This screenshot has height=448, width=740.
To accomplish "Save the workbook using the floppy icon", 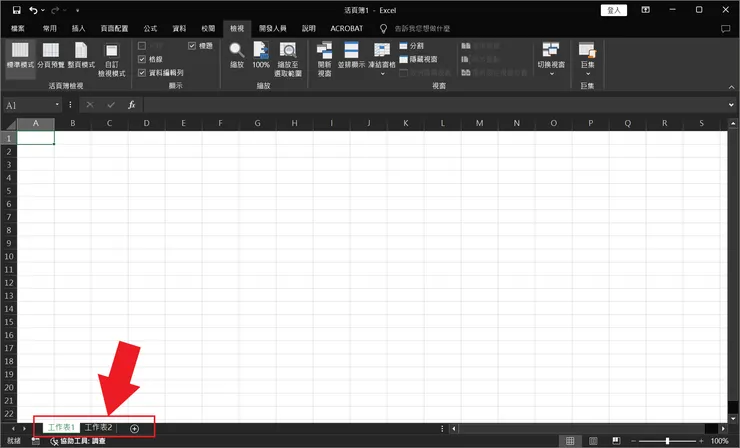I will pos(17,10).
